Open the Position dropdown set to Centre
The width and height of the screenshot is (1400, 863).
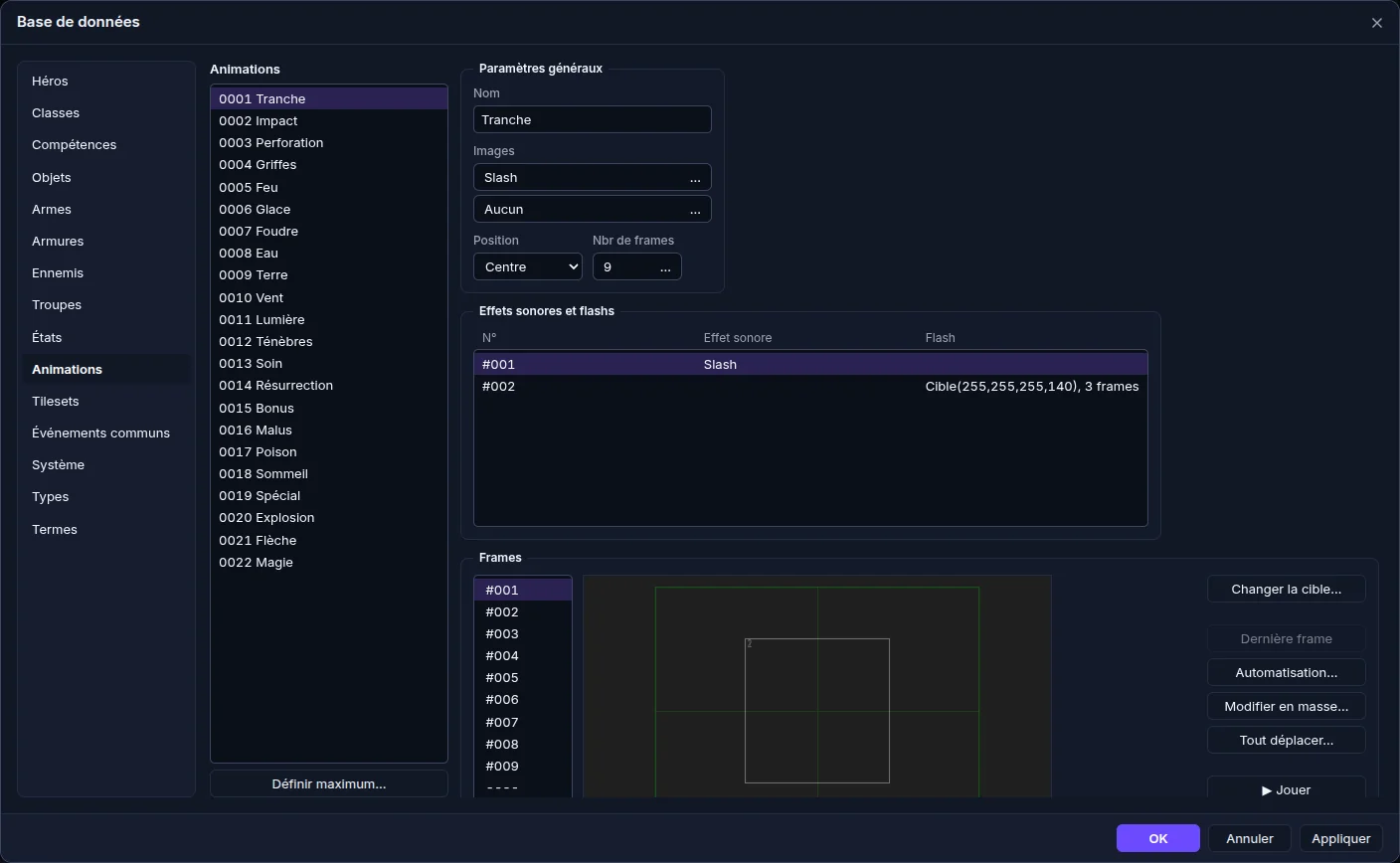point(528,266)
